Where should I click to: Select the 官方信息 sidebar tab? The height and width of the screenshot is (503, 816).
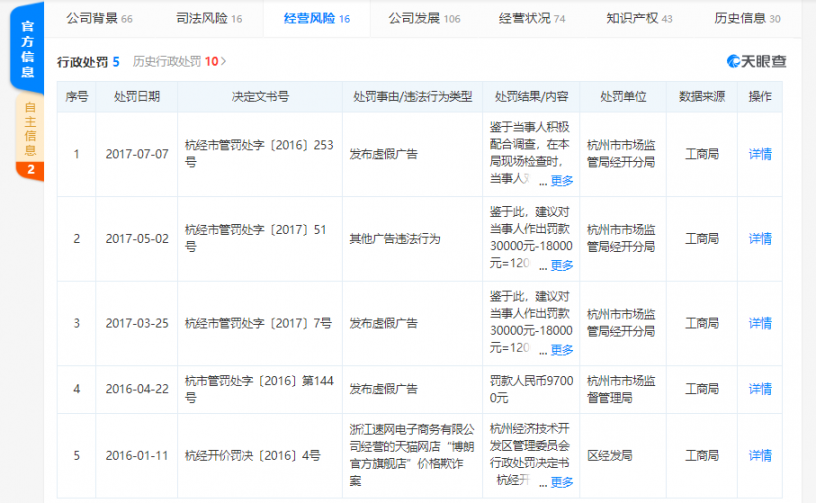click(x=29, y=51)
